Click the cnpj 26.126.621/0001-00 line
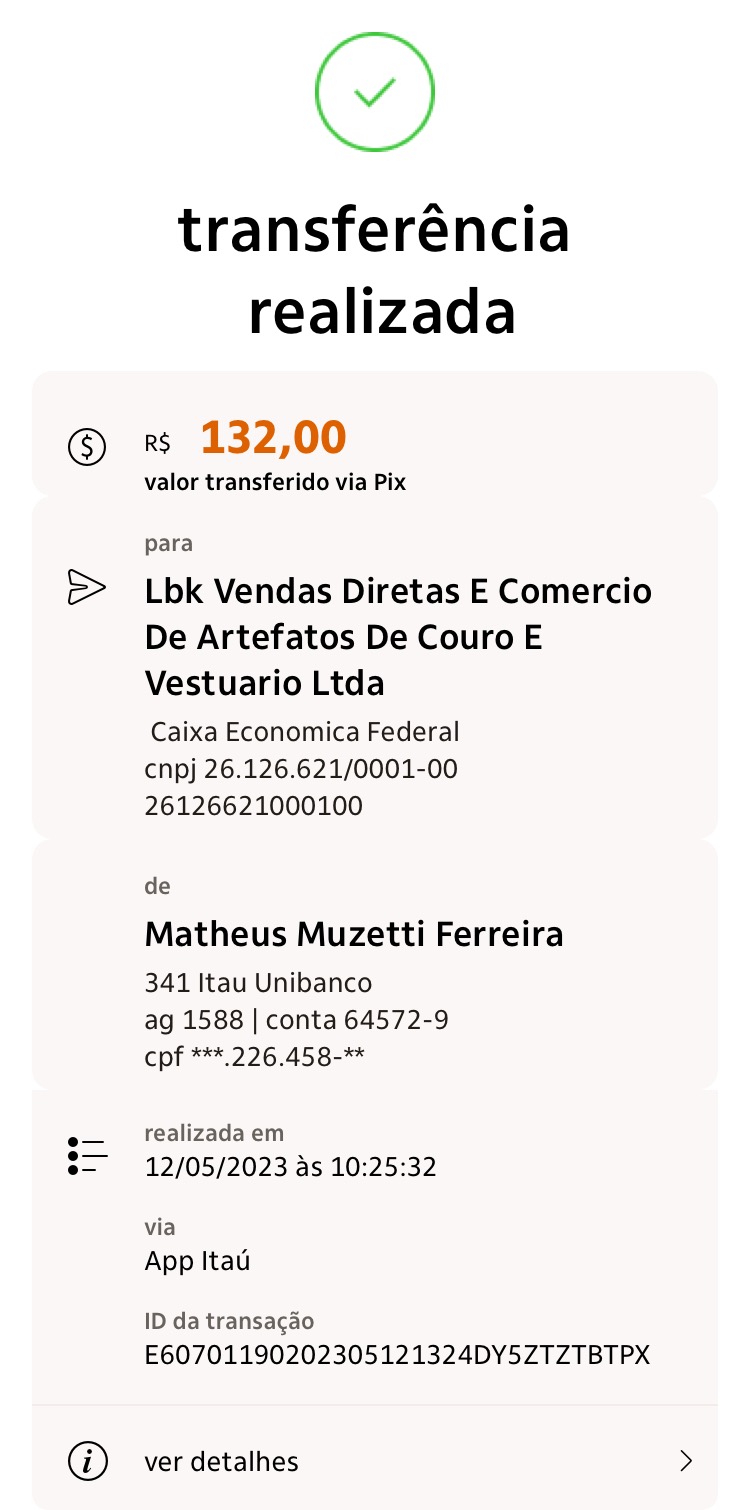This screenshot has width=750, height=1510. 301,769
